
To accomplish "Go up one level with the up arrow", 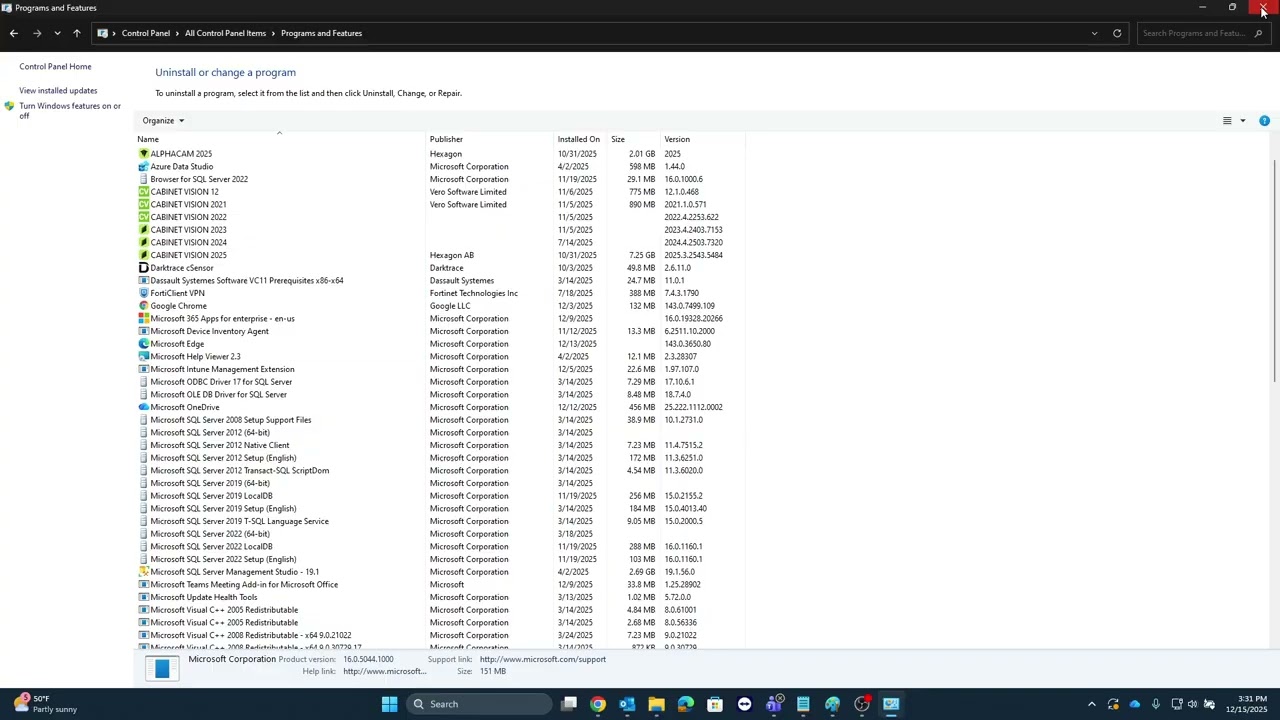I will click(76, 33).
